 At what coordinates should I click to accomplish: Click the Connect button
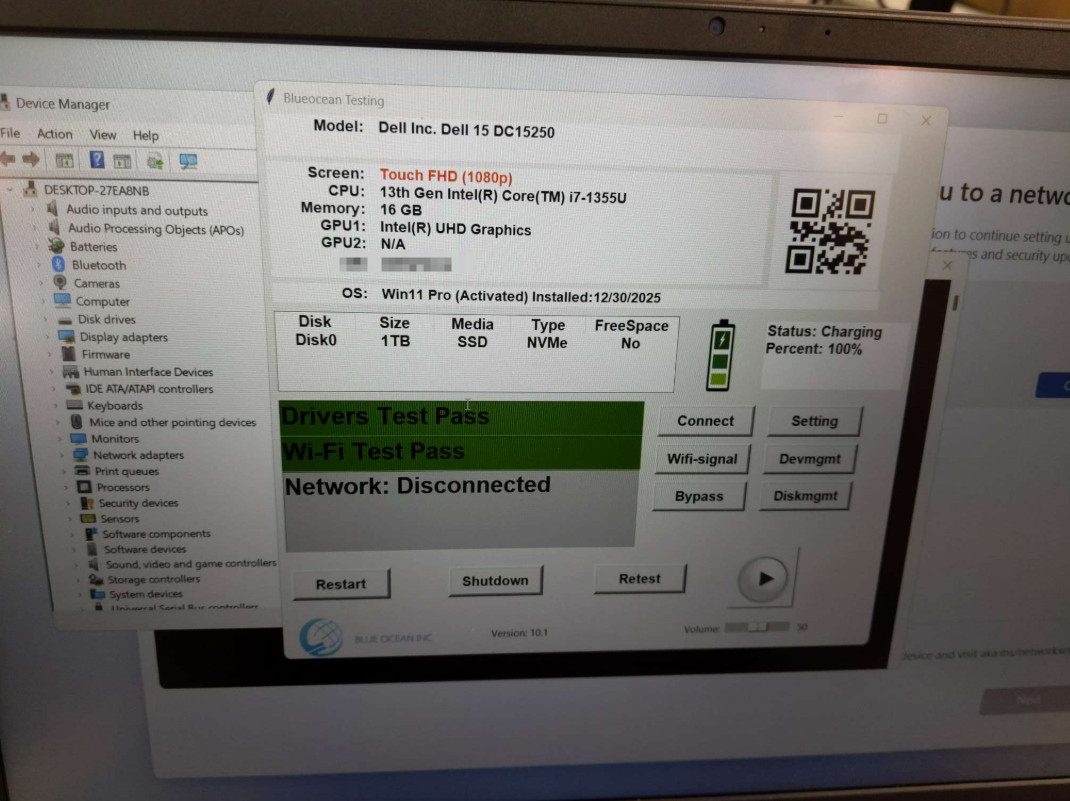pos(706,421)
